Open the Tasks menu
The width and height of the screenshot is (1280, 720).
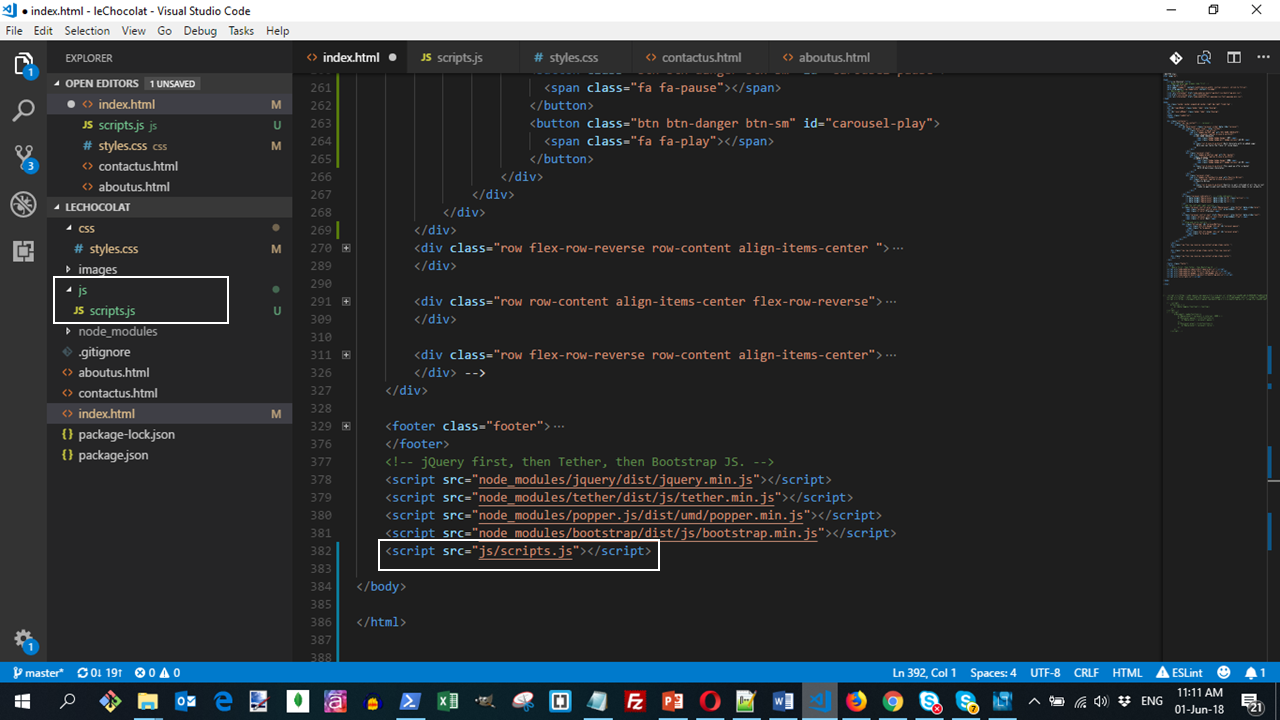pyautogui.click(x=241, y=31)
